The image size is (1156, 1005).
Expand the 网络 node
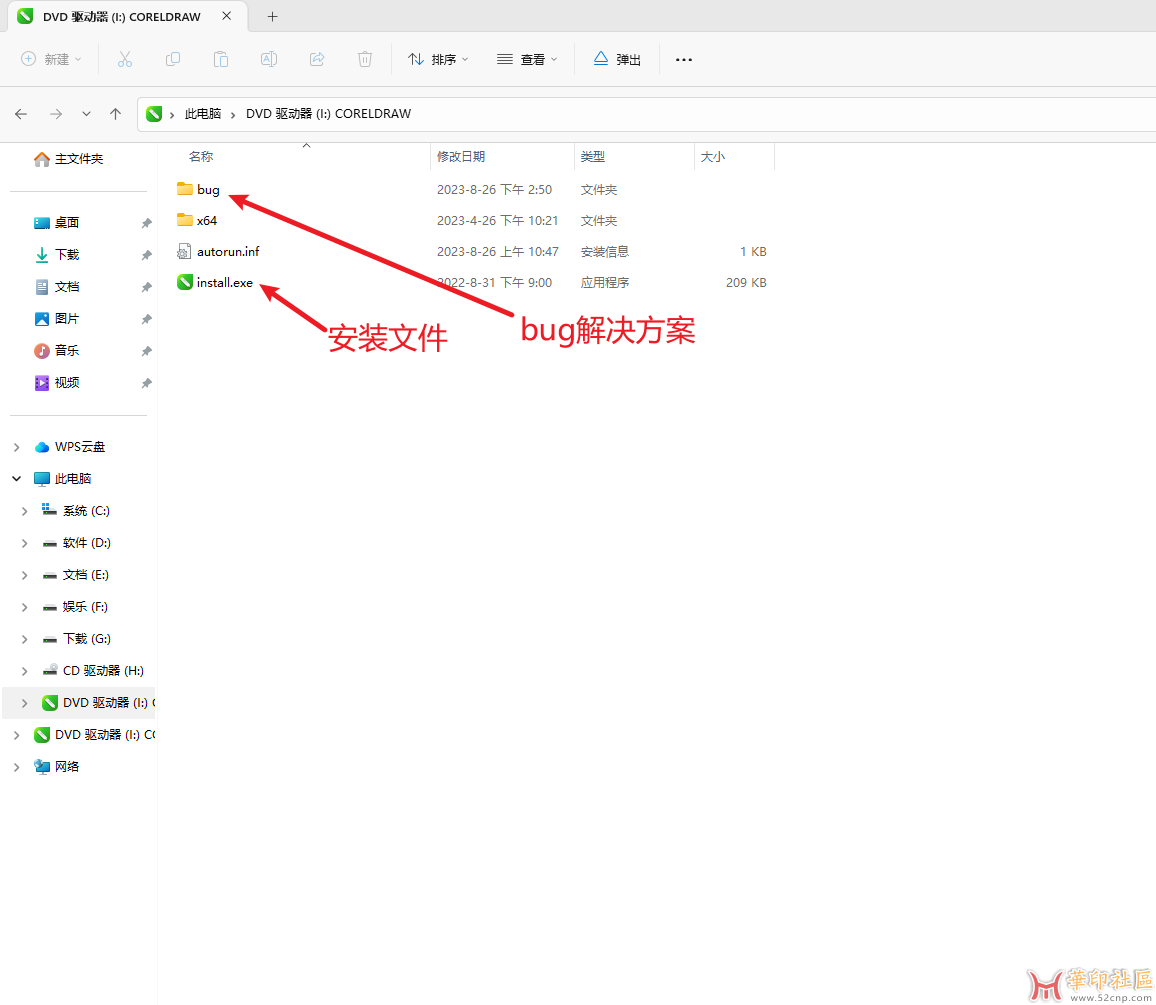[x=16, y=767]
